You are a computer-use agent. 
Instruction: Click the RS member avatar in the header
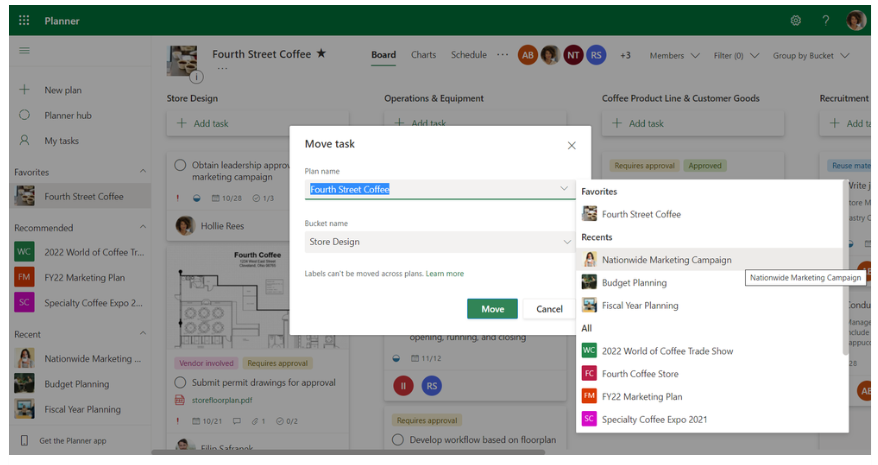point(596,55)
